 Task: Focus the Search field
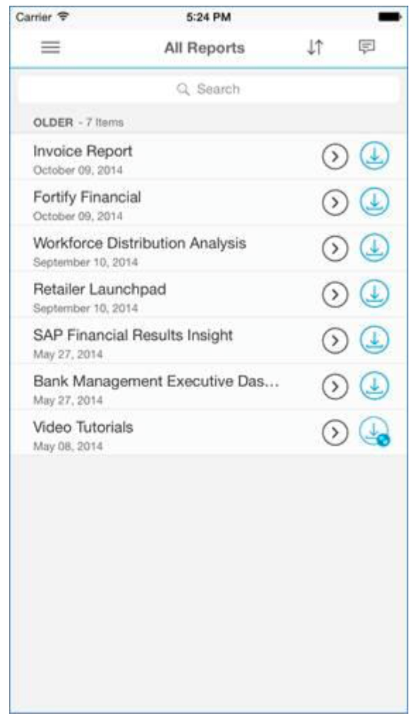209,89
